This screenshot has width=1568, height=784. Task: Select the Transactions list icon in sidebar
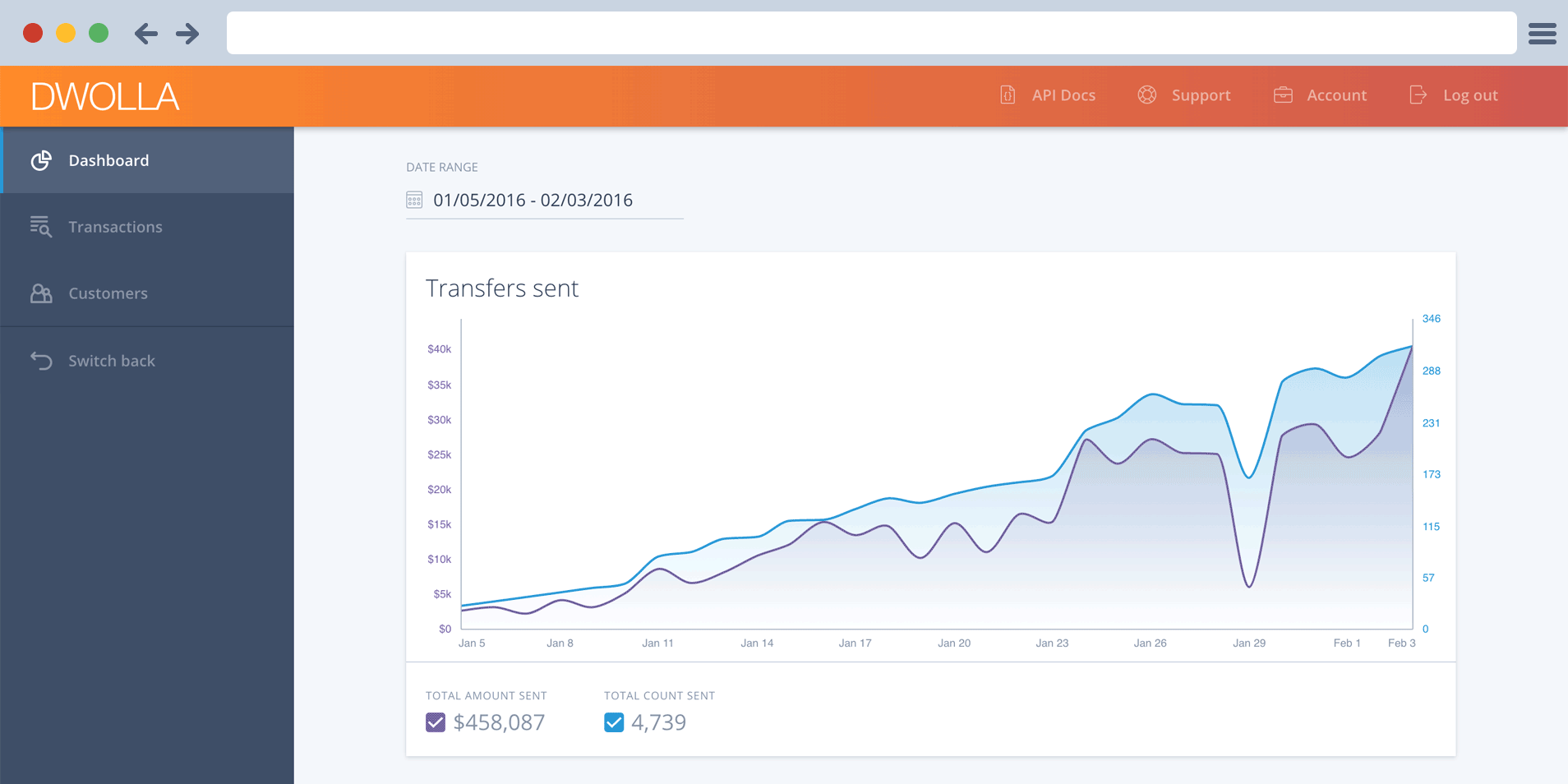pyautogui.click(x=41, y=227)
